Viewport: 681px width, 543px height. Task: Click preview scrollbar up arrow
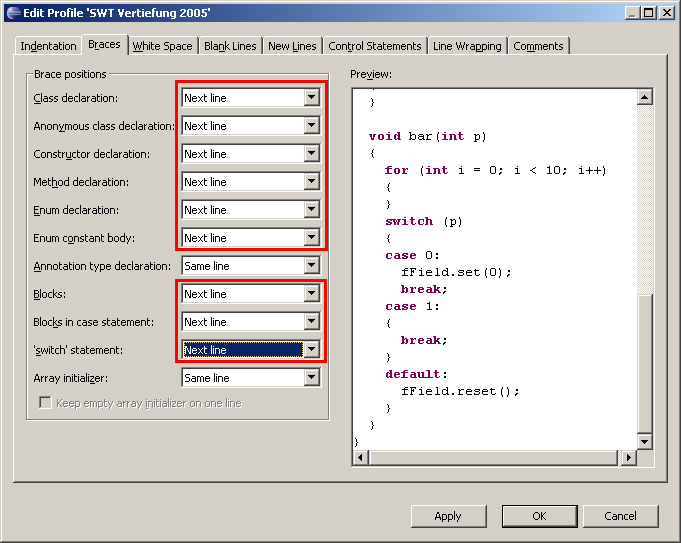point(644,97)
